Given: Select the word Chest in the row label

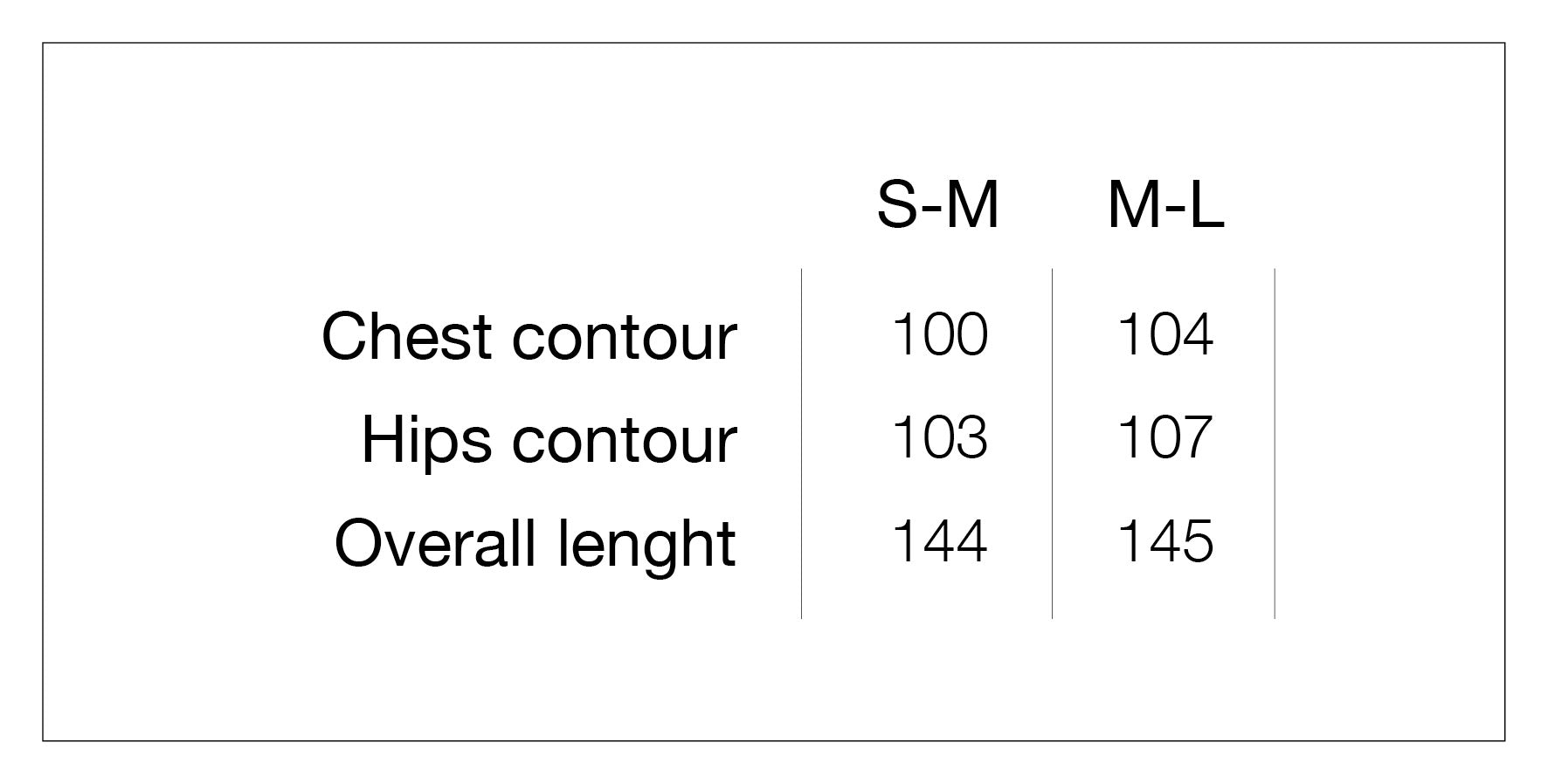Looking at the screenshot, I should click(406, 336).
